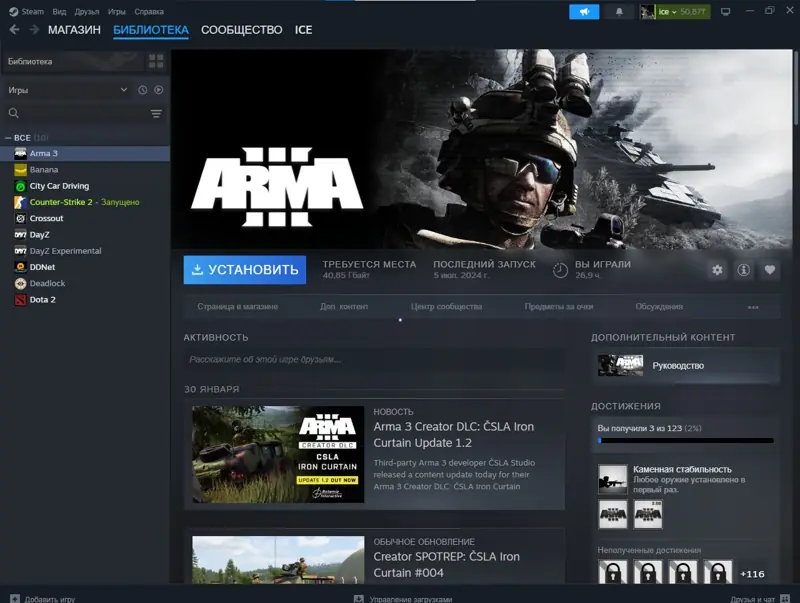This screenshot has width=800, height=603.
Task: Click the forward navigation arrow
Action: (x=34, y=30)
